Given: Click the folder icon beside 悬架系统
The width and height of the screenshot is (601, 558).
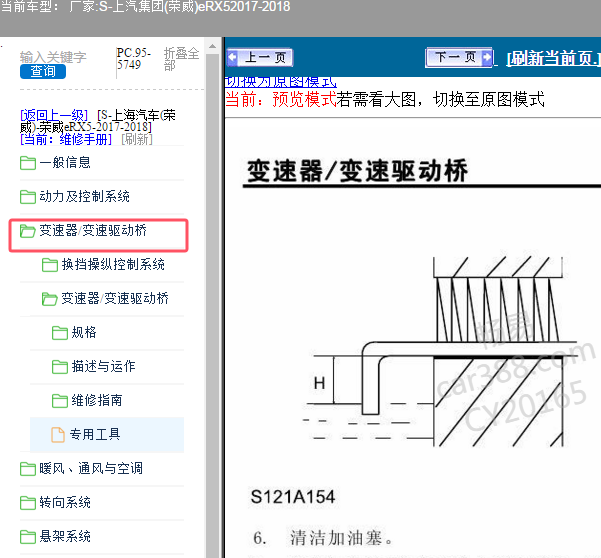Looking at the screenshot, I should pyautogui.click(x=28, y=537).
